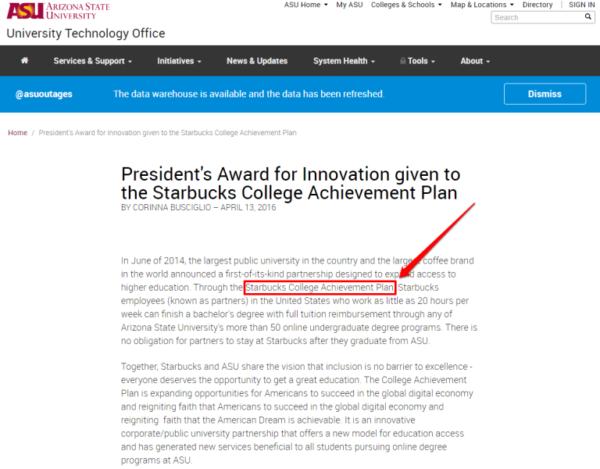Expand the Services & Support menu
Image resolution: width=600 pixels, height=469 pixels.
click(92, 61)
